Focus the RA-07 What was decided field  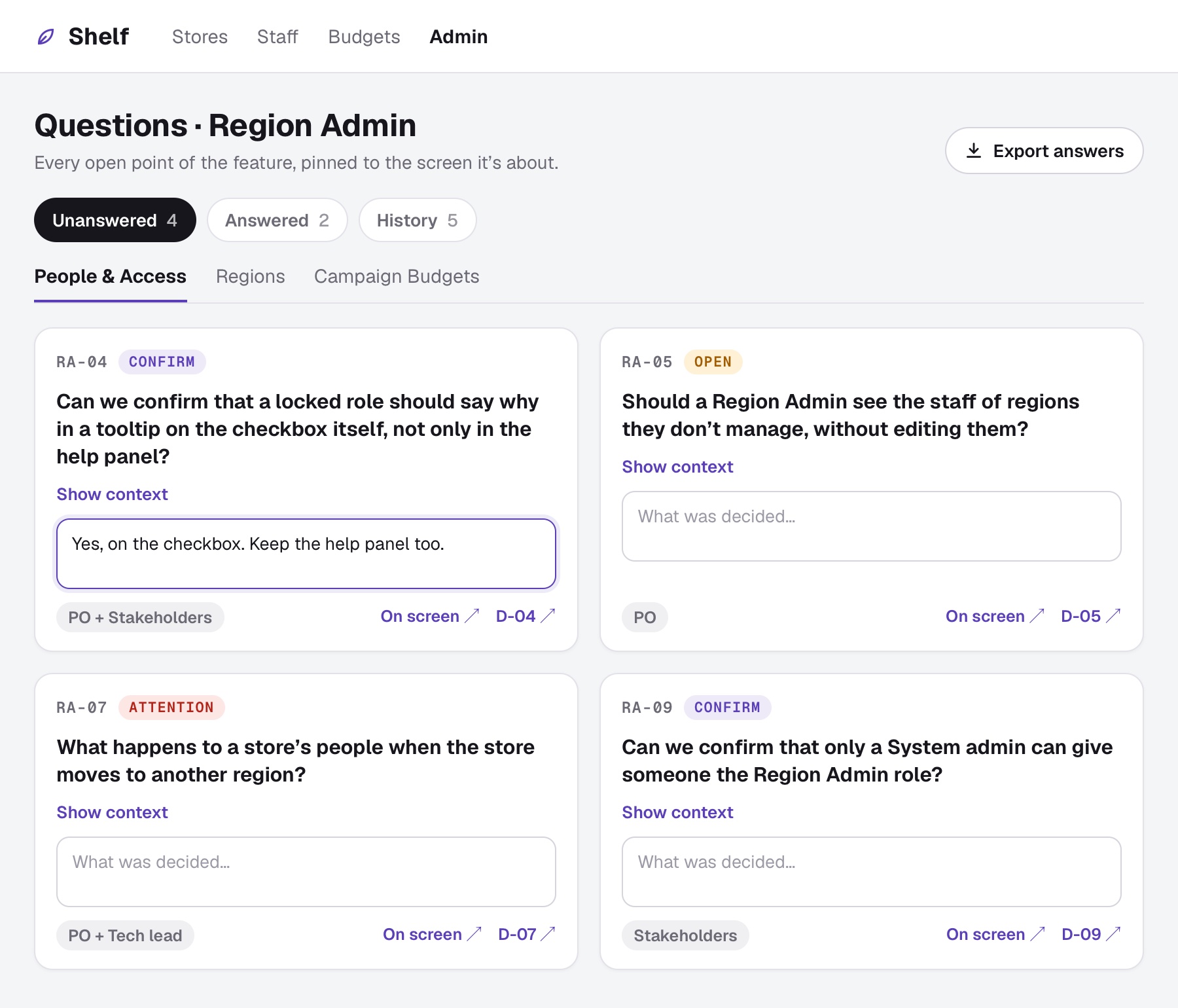(306, 872)
